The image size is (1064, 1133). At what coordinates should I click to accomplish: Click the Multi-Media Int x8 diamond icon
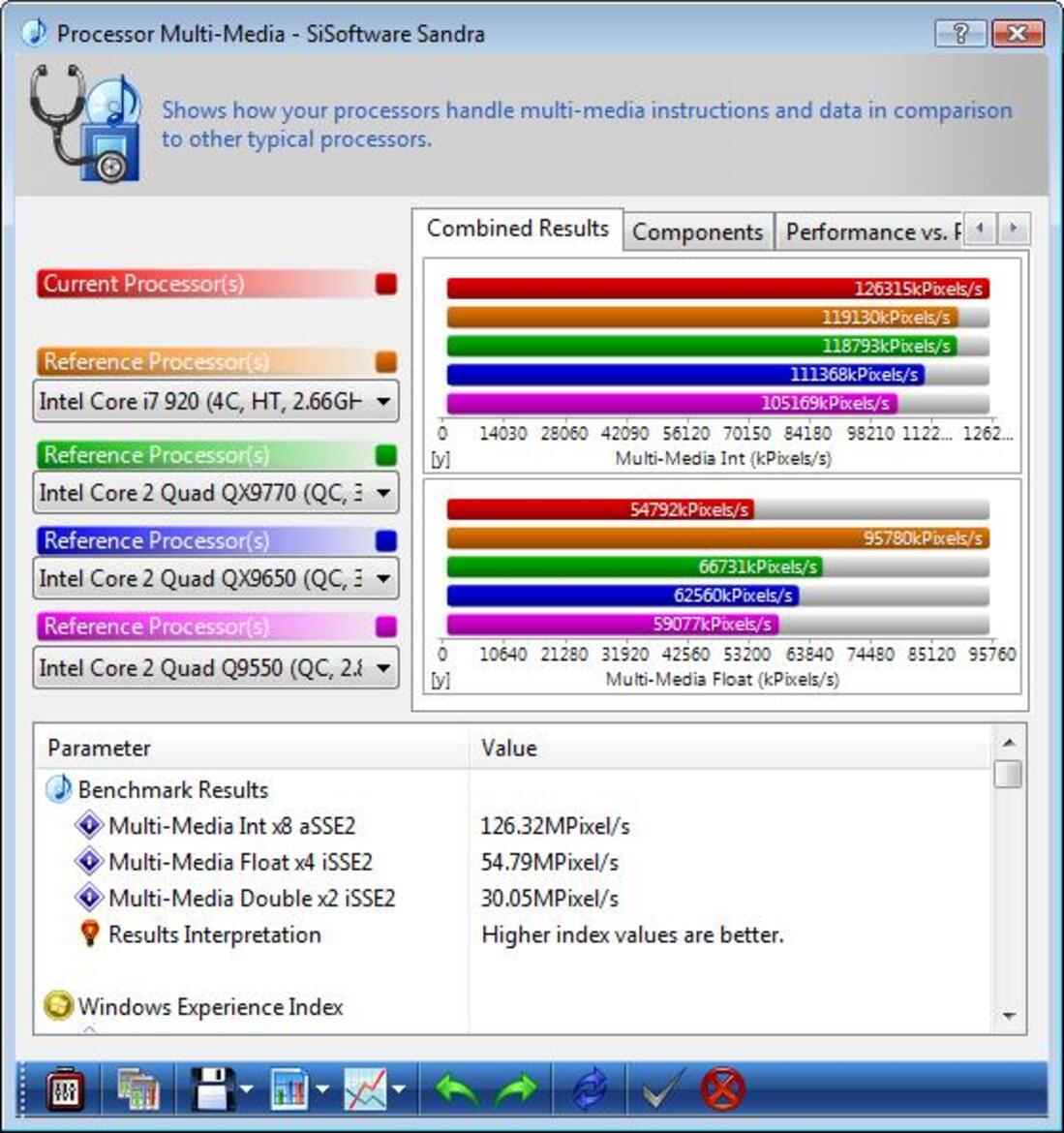[89, 825]
